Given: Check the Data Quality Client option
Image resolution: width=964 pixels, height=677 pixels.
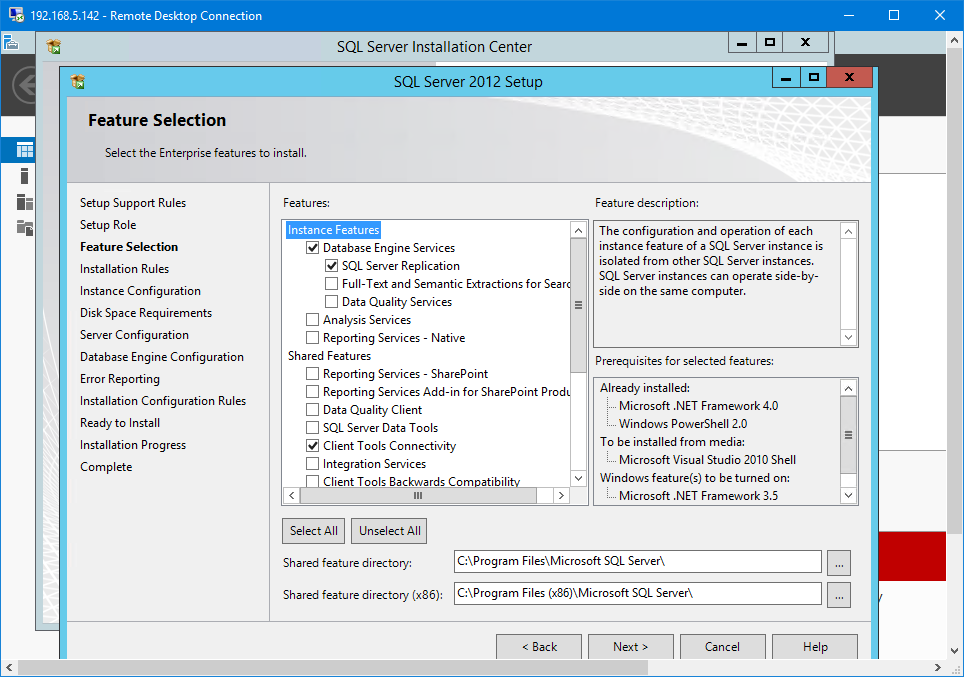Looking at the screenshot, I should click(312, 410).
